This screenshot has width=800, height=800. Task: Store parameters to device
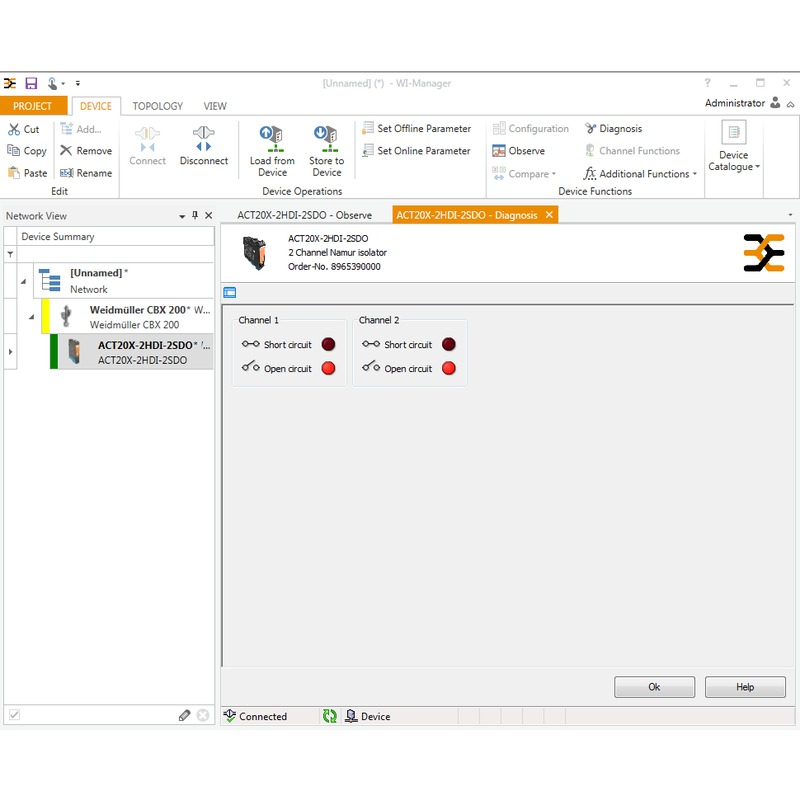point(327,152)
